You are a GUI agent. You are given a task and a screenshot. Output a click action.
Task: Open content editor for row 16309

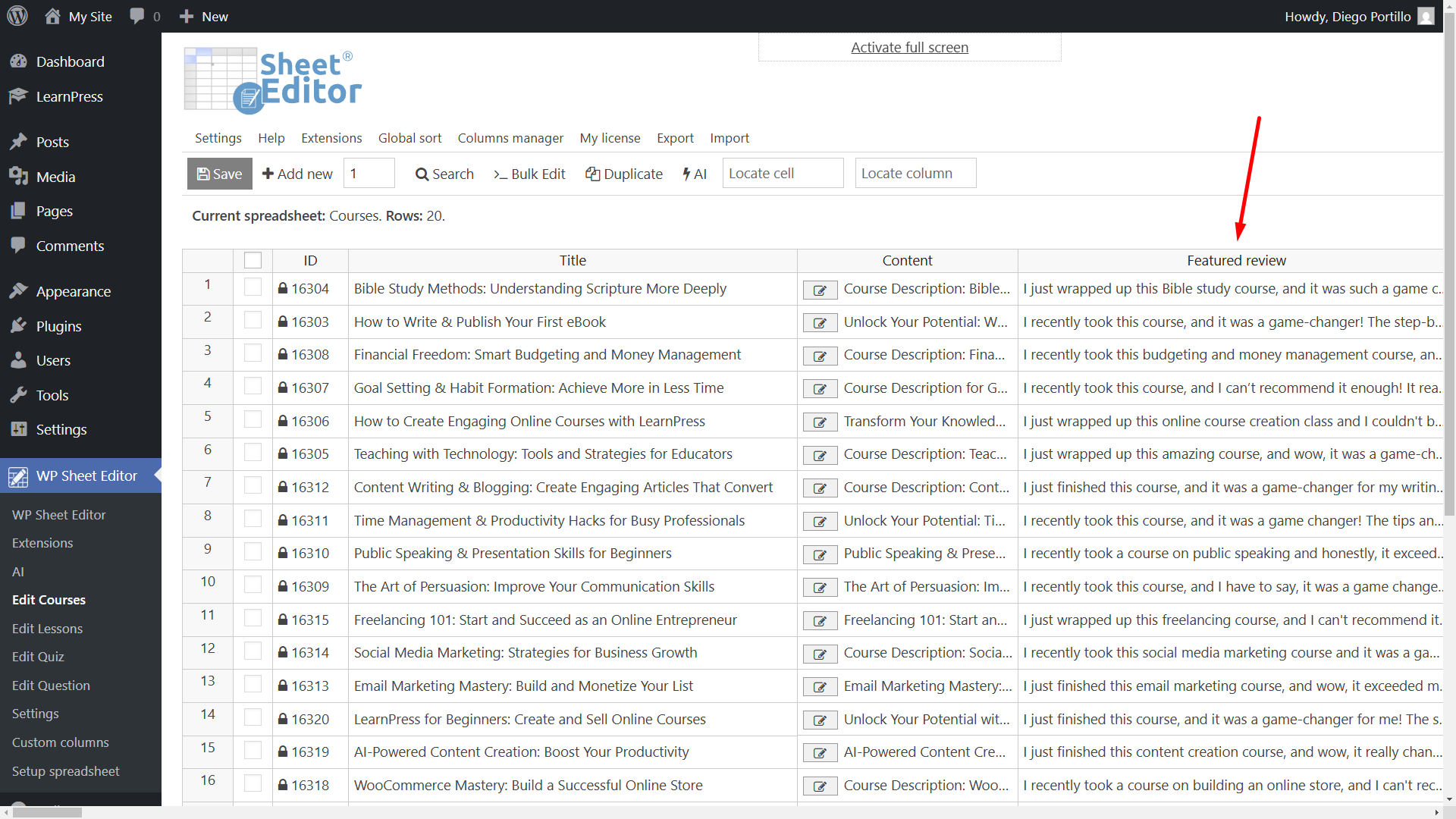click(x=820, y=588)
